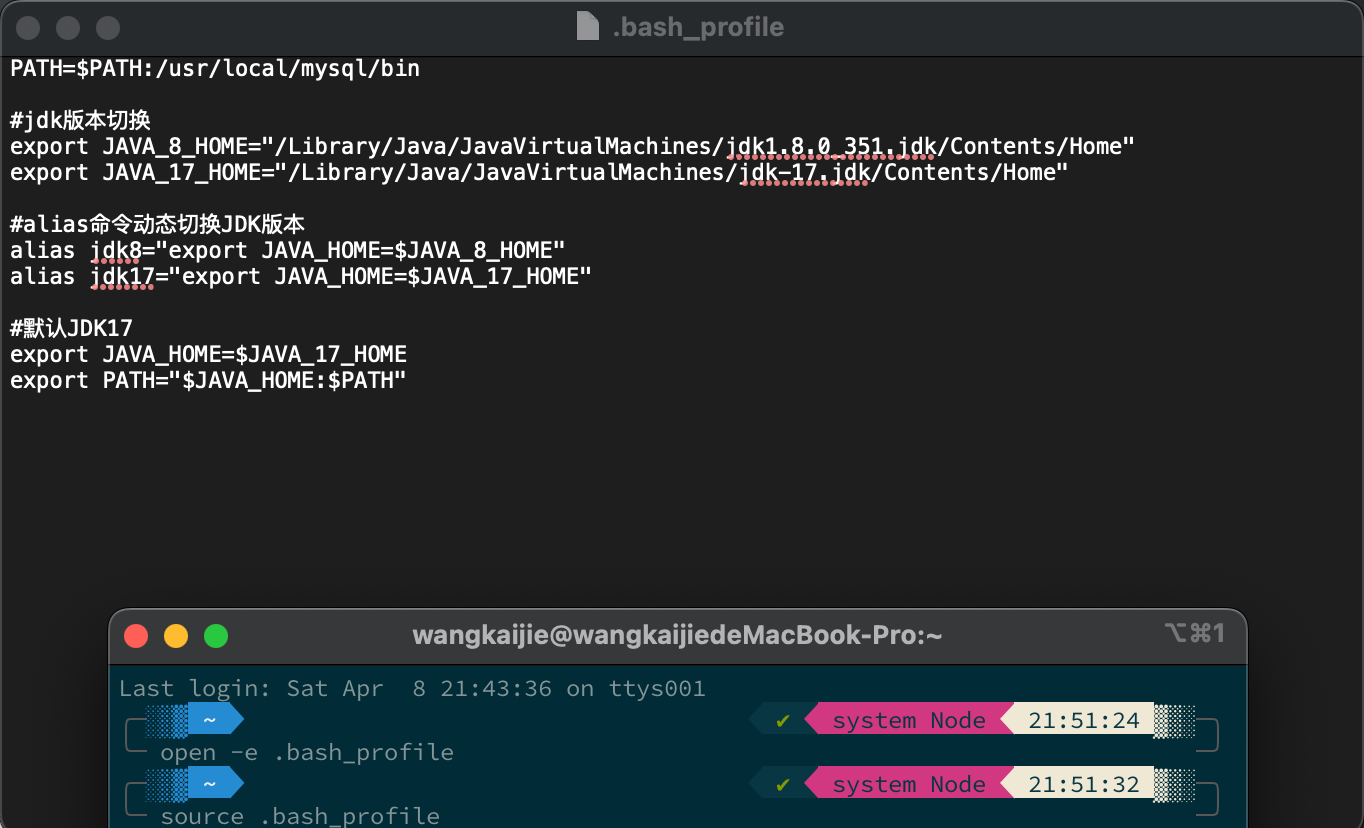Screen dimensions: 1364x828
Task: Click the ⌥⌘1 shortcut indicator in Terminal
Action: pos(1194,633)
